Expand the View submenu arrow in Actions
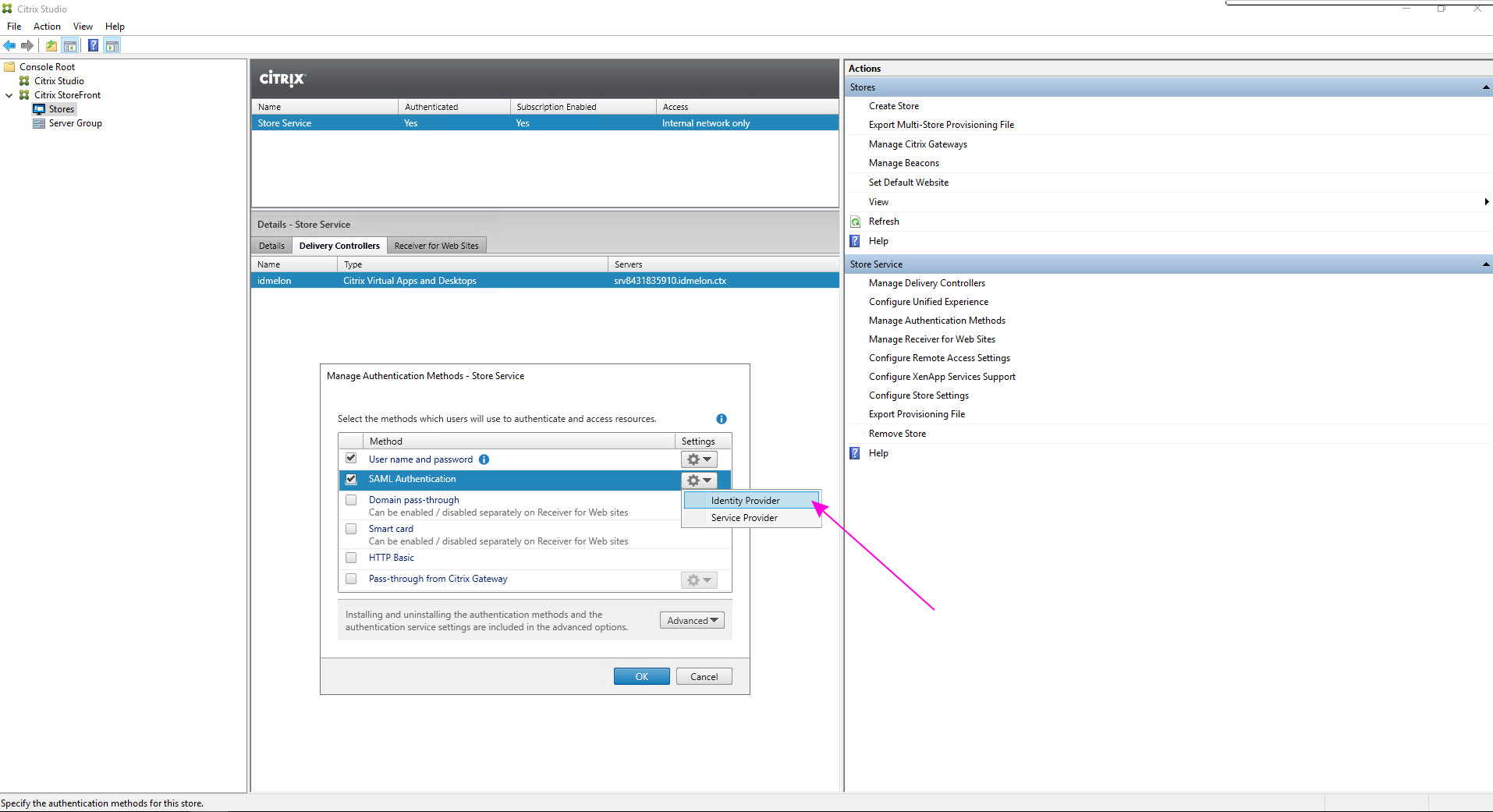 tap(1486, 202)
